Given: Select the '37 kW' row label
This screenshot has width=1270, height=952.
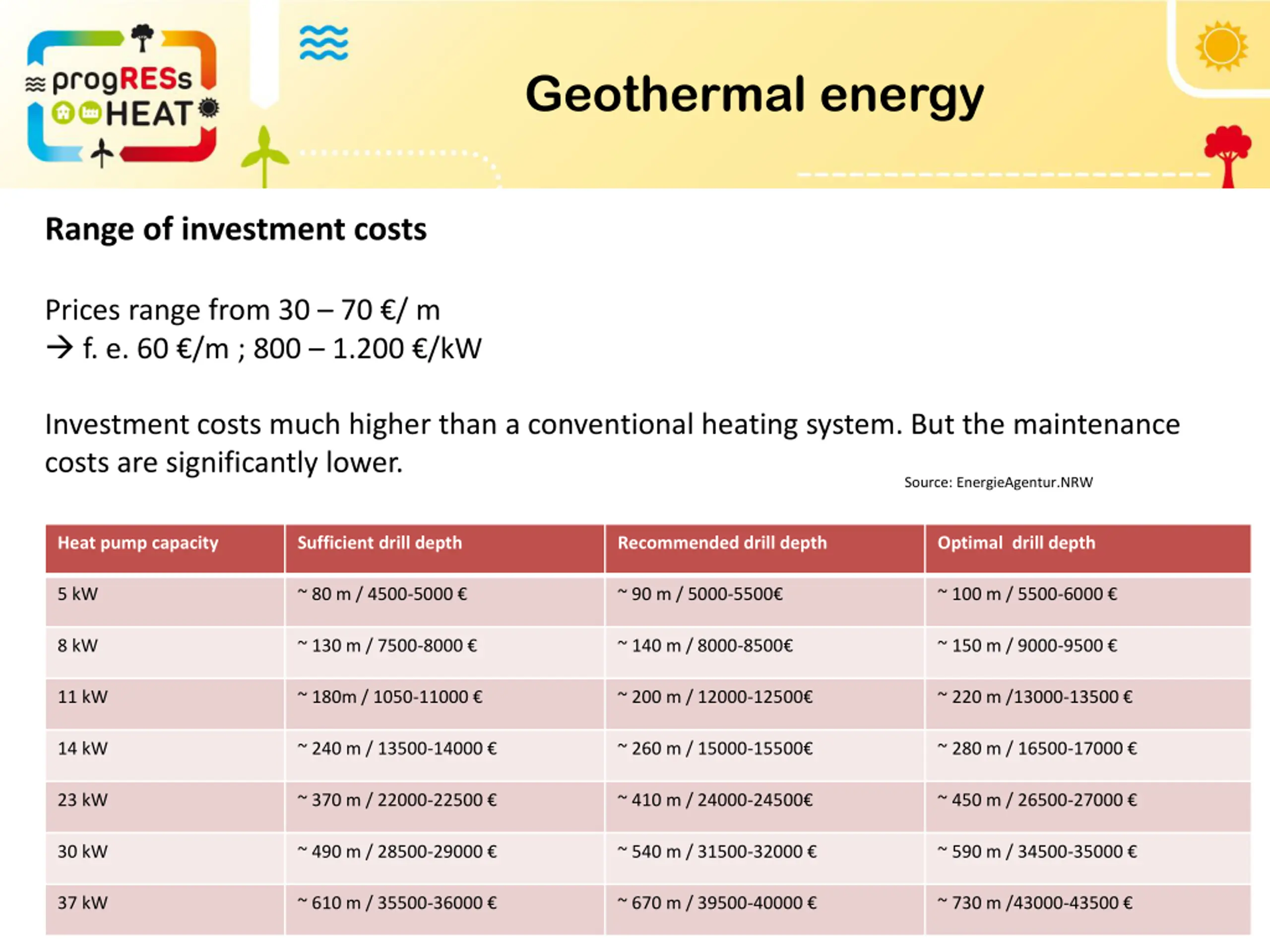Looking at the screenshot, I should click(x=83, y=902).
